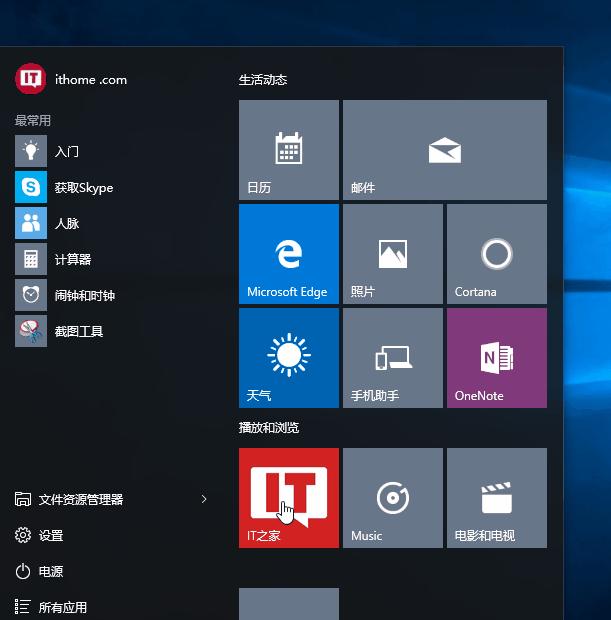611x620 pixels.
Task: Select 入门 in most used list
Action: [x=67, y=151]
